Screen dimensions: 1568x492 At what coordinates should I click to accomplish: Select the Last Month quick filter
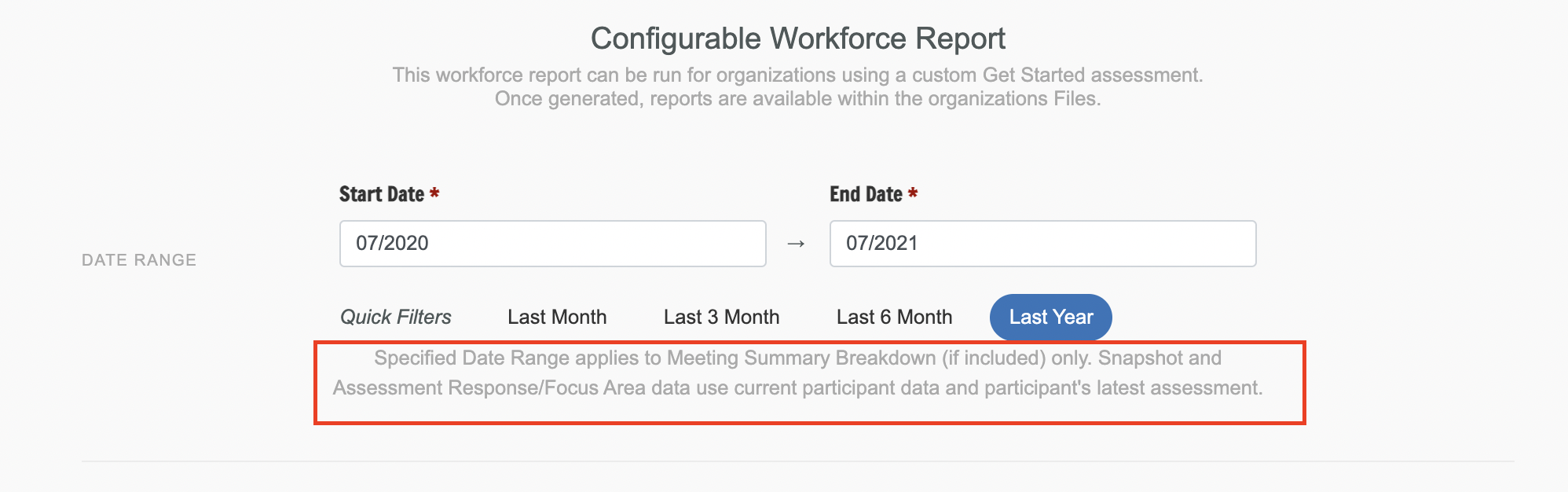pos(557,318)
